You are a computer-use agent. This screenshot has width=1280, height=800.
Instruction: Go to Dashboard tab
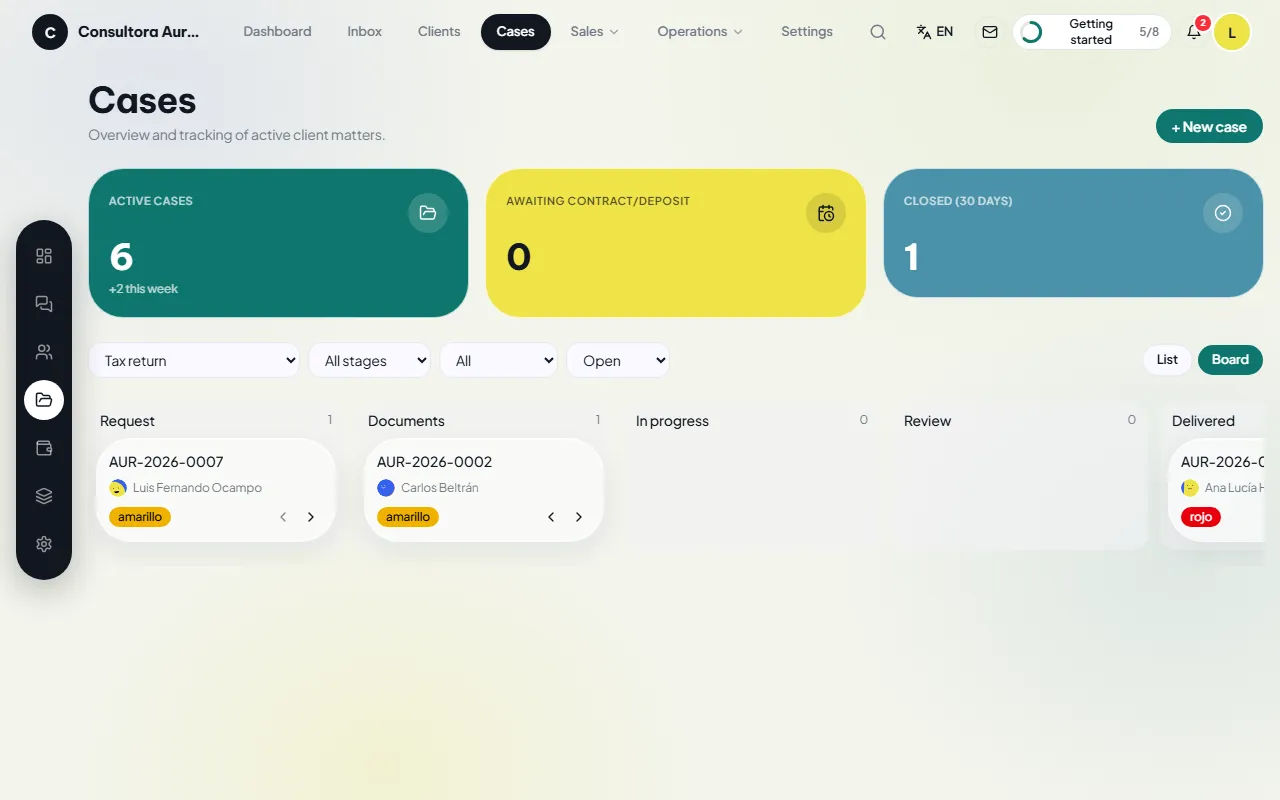tap(277, 32)
